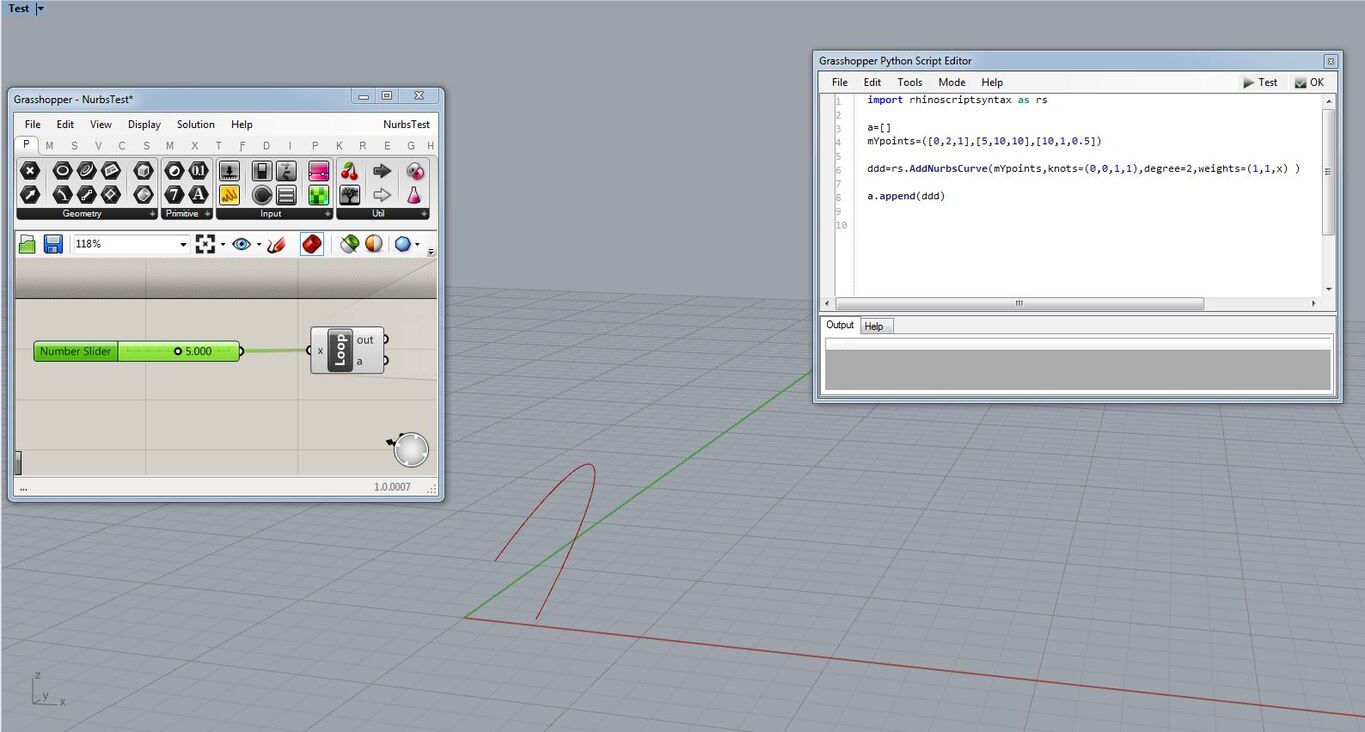Select the Integer parameter icon showing 7

point(174,194)
